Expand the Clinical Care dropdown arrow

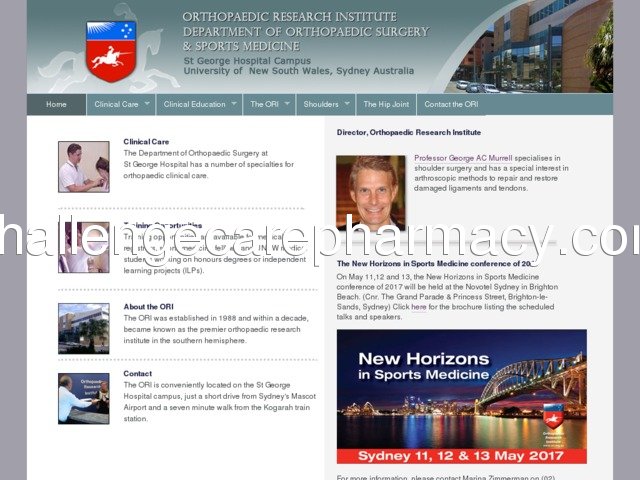click(x=147, y=104)
